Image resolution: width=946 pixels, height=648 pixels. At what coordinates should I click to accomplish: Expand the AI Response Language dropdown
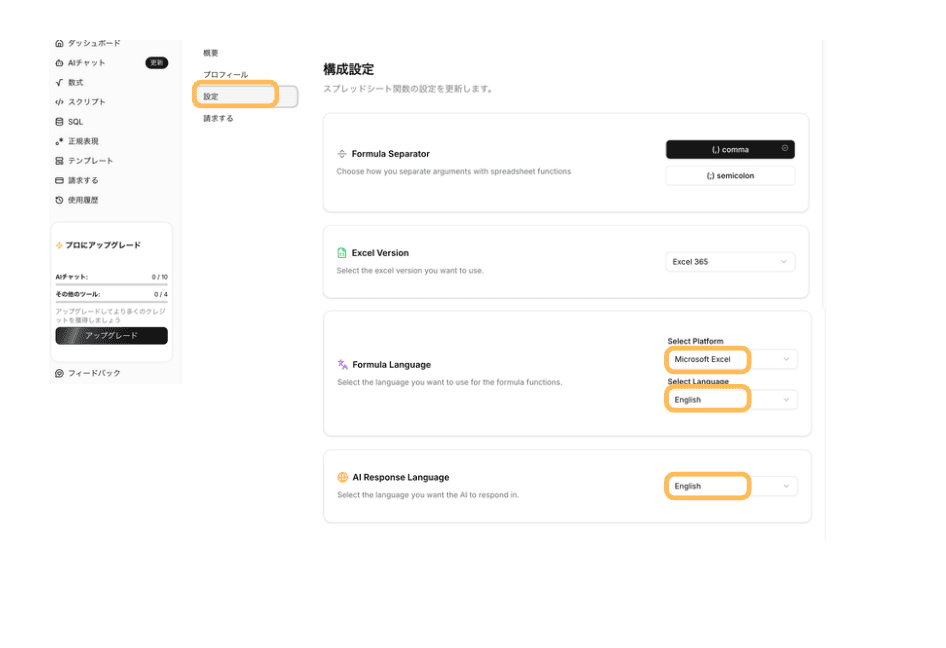coord(732,486)
